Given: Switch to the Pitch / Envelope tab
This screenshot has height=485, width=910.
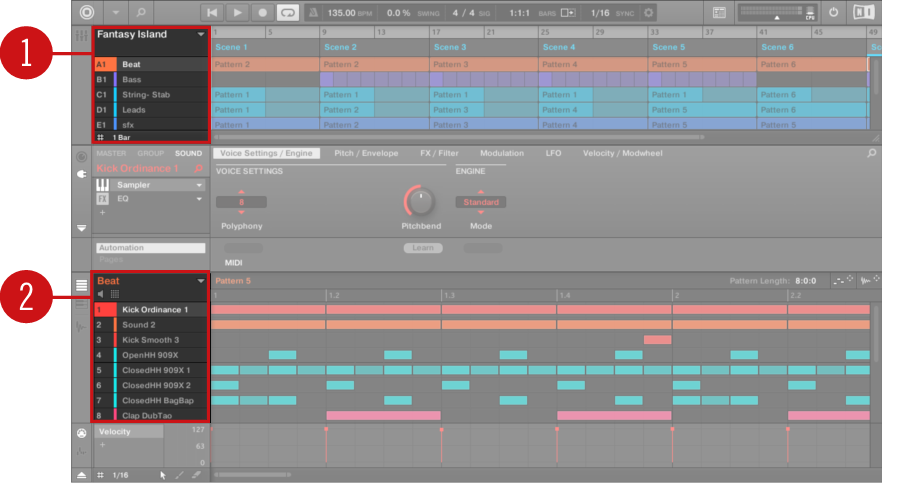Looking at the screenshot, I should (x=365, y=153).
